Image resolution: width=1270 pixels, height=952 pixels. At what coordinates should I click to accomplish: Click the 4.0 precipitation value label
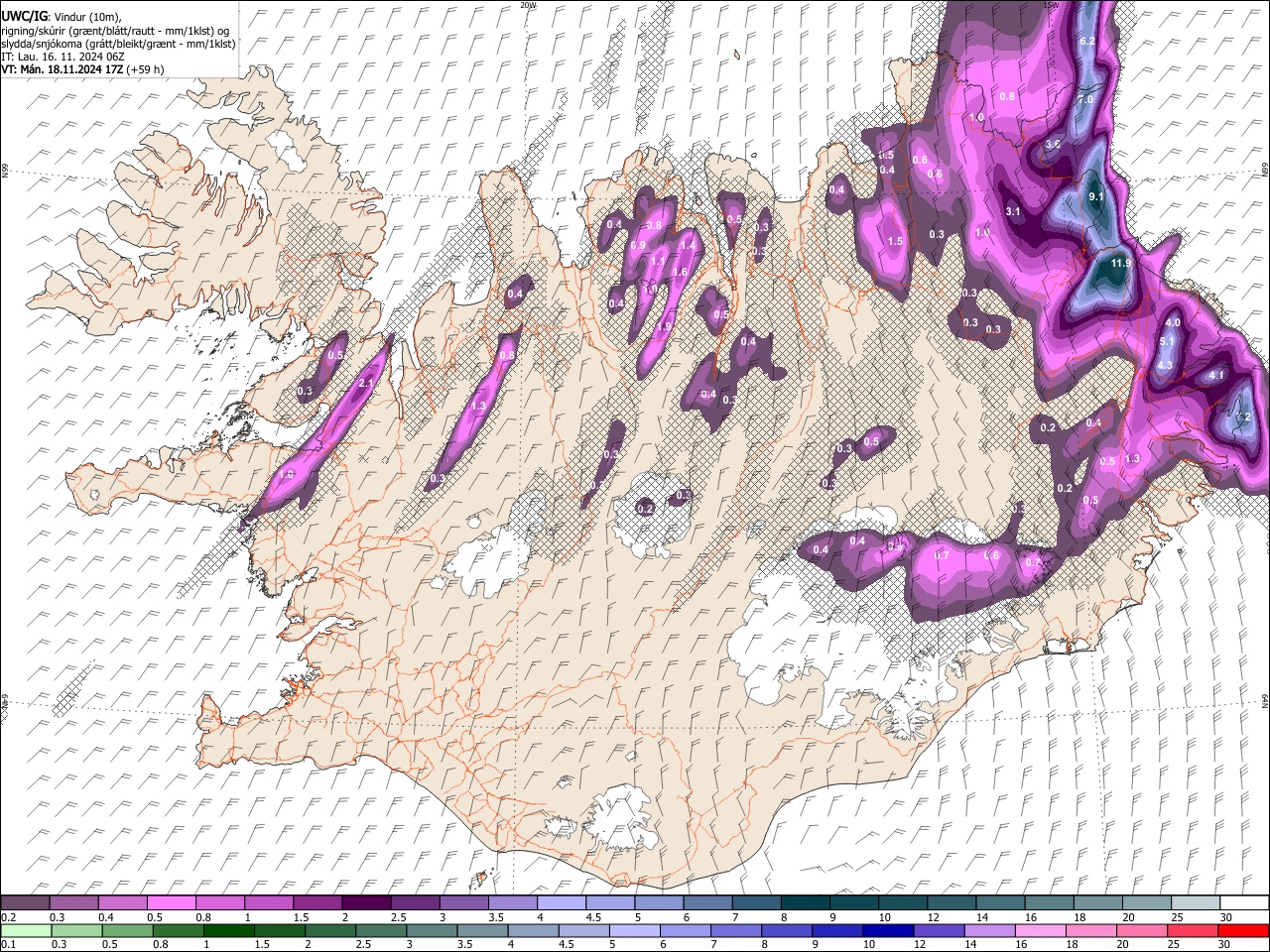[x=1173, y=322]
